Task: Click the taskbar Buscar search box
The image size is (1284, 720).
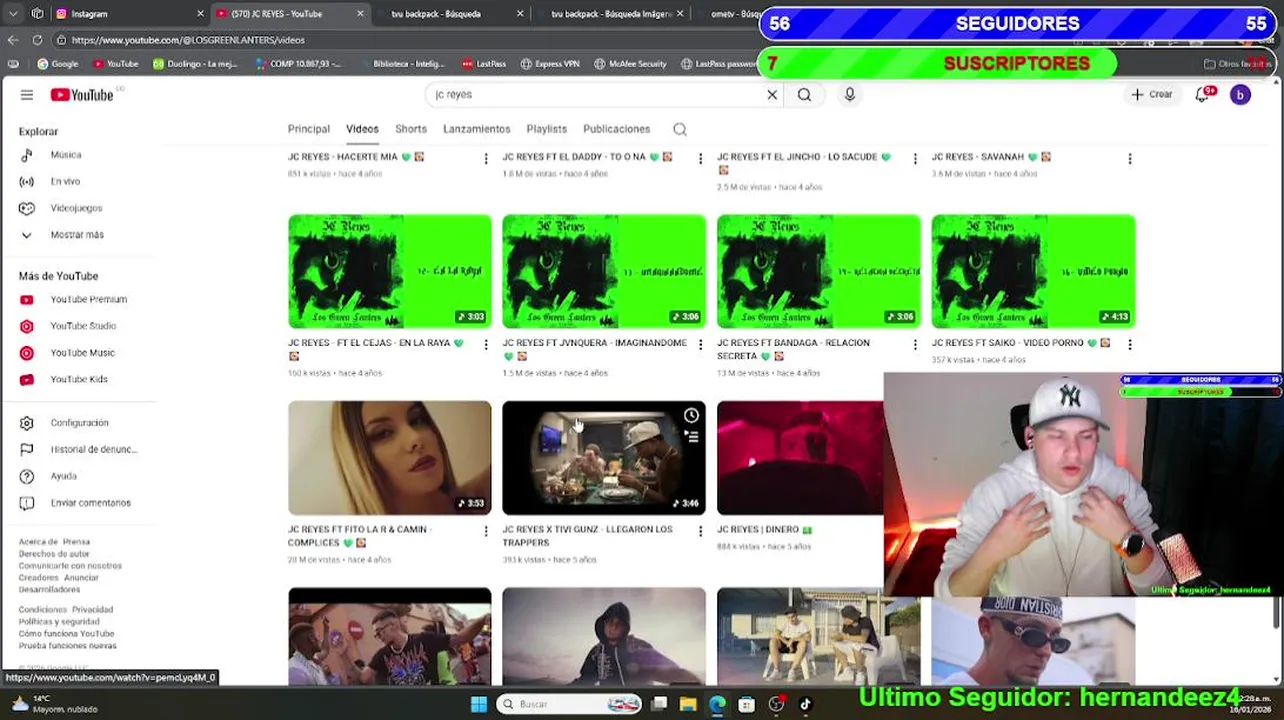Action: (567, 704)
